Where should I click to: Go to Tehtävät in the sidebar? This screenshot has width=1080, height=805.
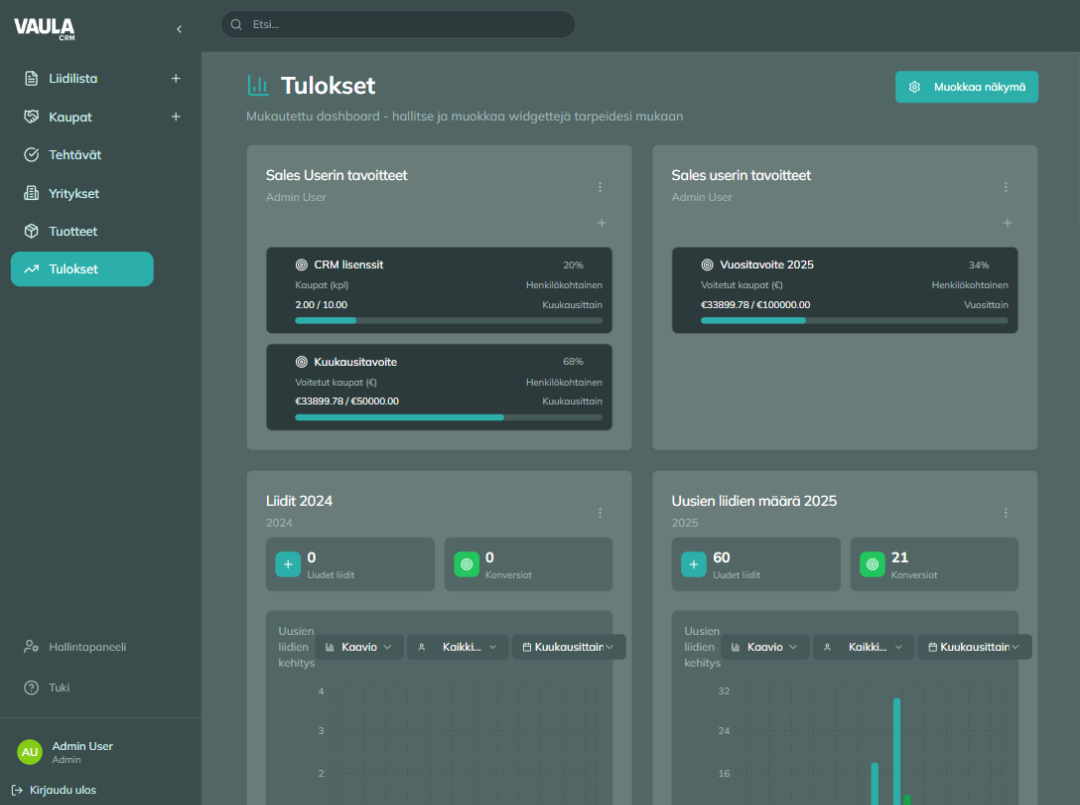click(x=75, y=155)
